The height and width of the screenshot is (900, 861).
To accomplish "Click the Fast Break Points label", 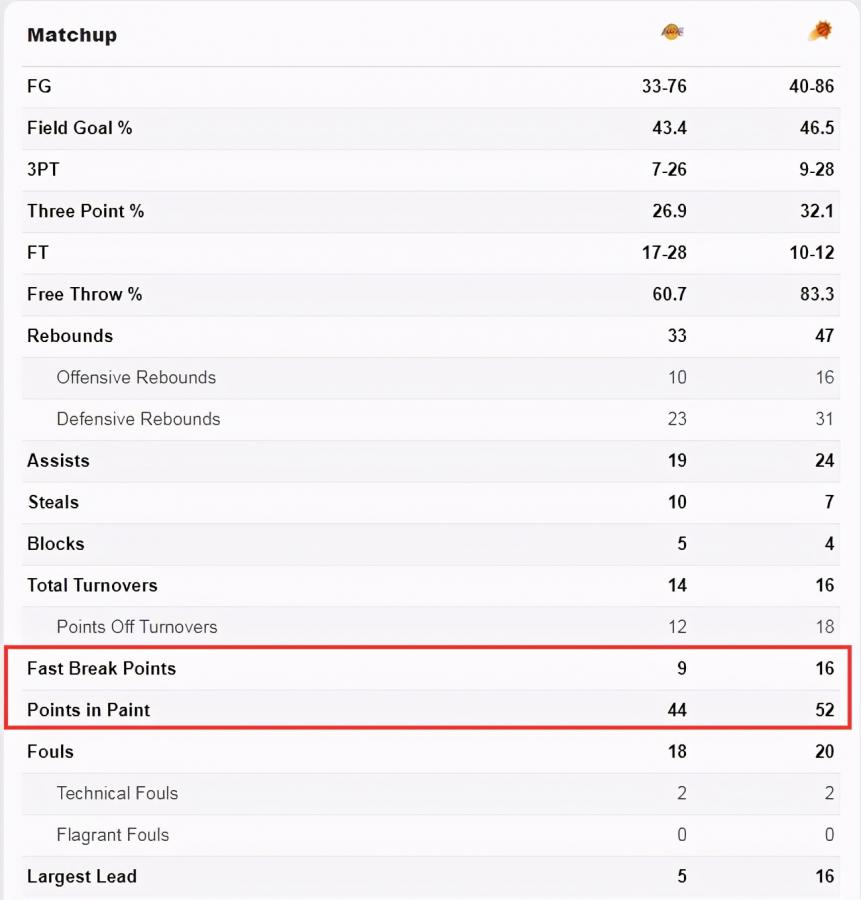I will pos(102,668).
